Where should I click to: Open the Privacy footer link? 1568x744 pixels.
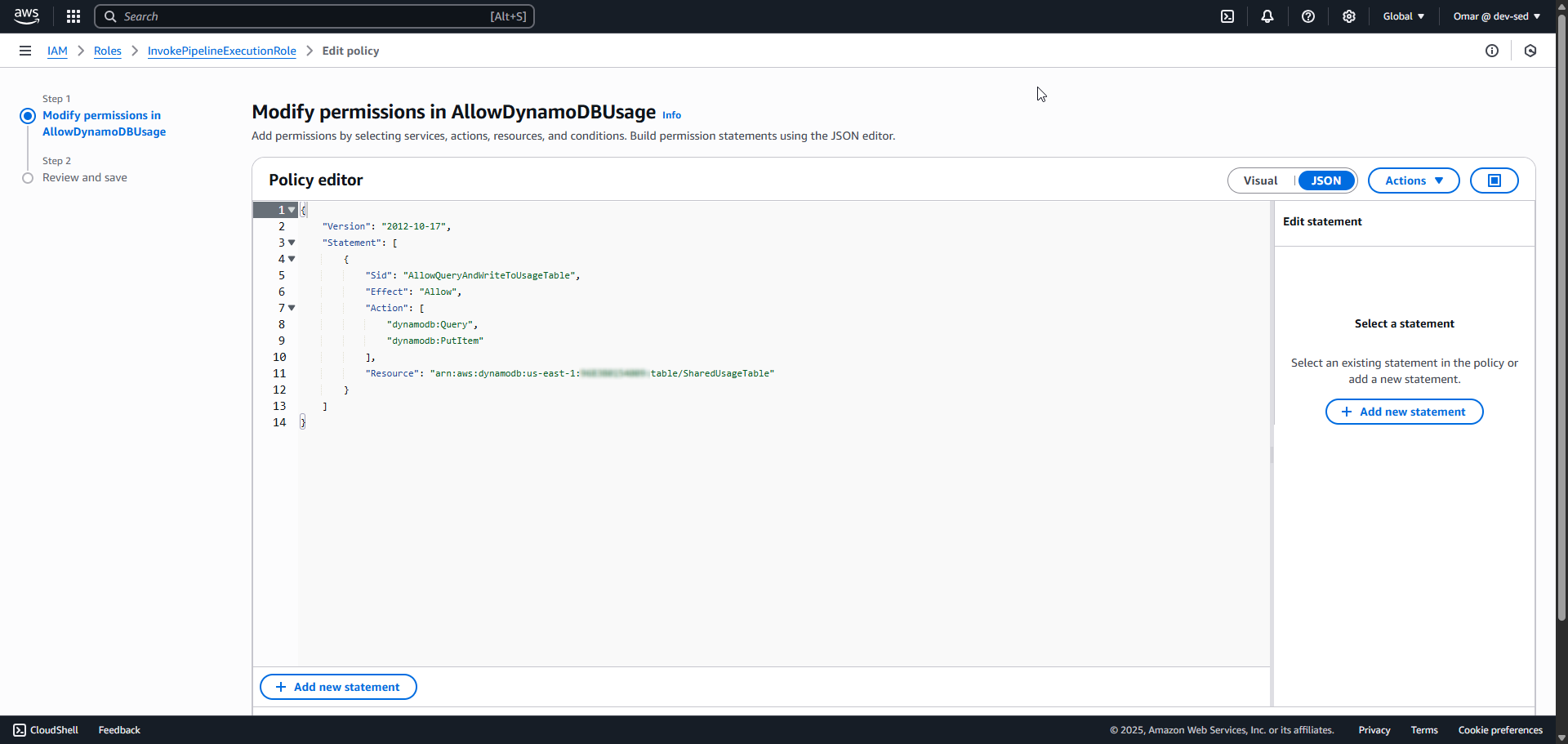point(1374,730)
